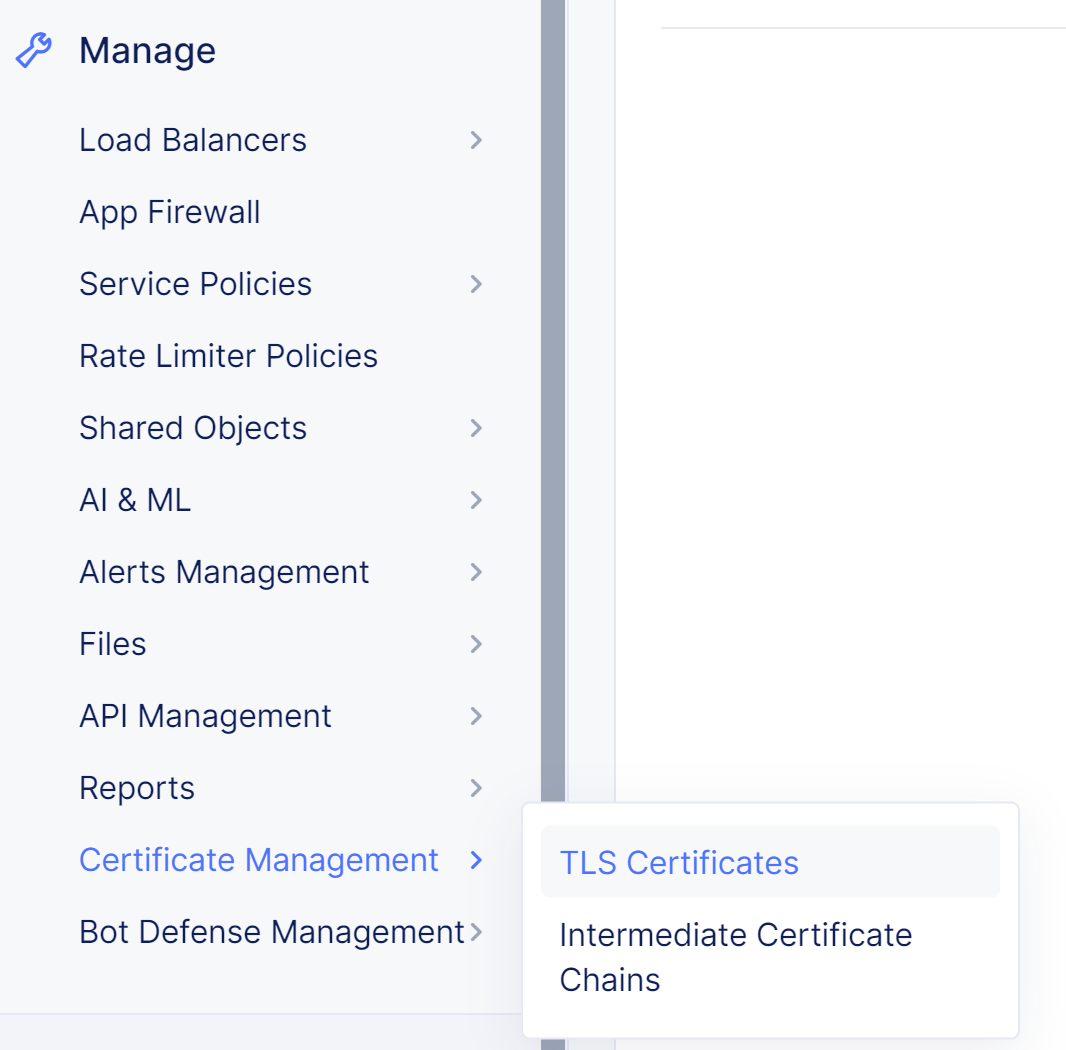Expand the Load Balancers chevron
The height and width of the screenshot is (1050, 1066).
point(476,140)
